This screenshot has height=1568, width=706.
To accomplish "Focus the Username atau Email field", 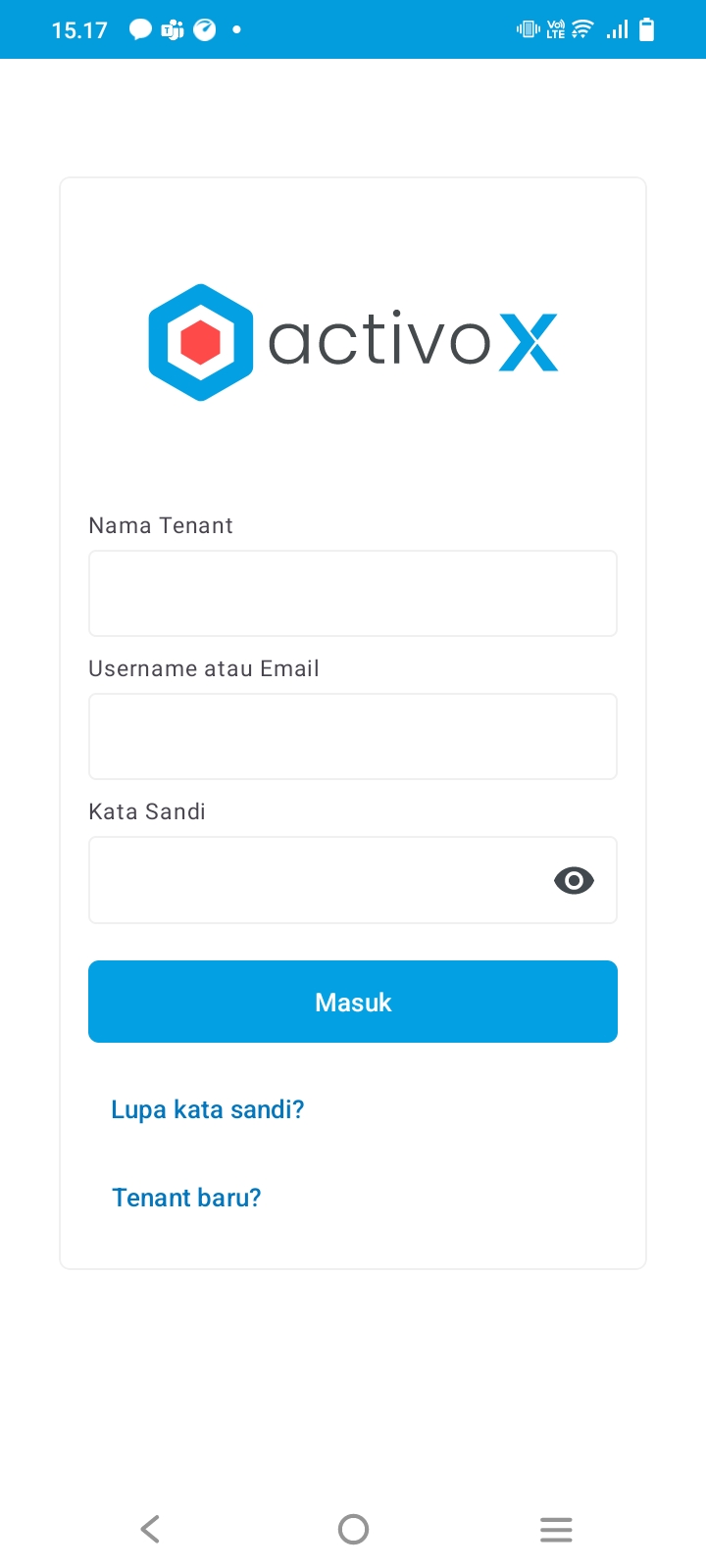I will tap(353, 737).
